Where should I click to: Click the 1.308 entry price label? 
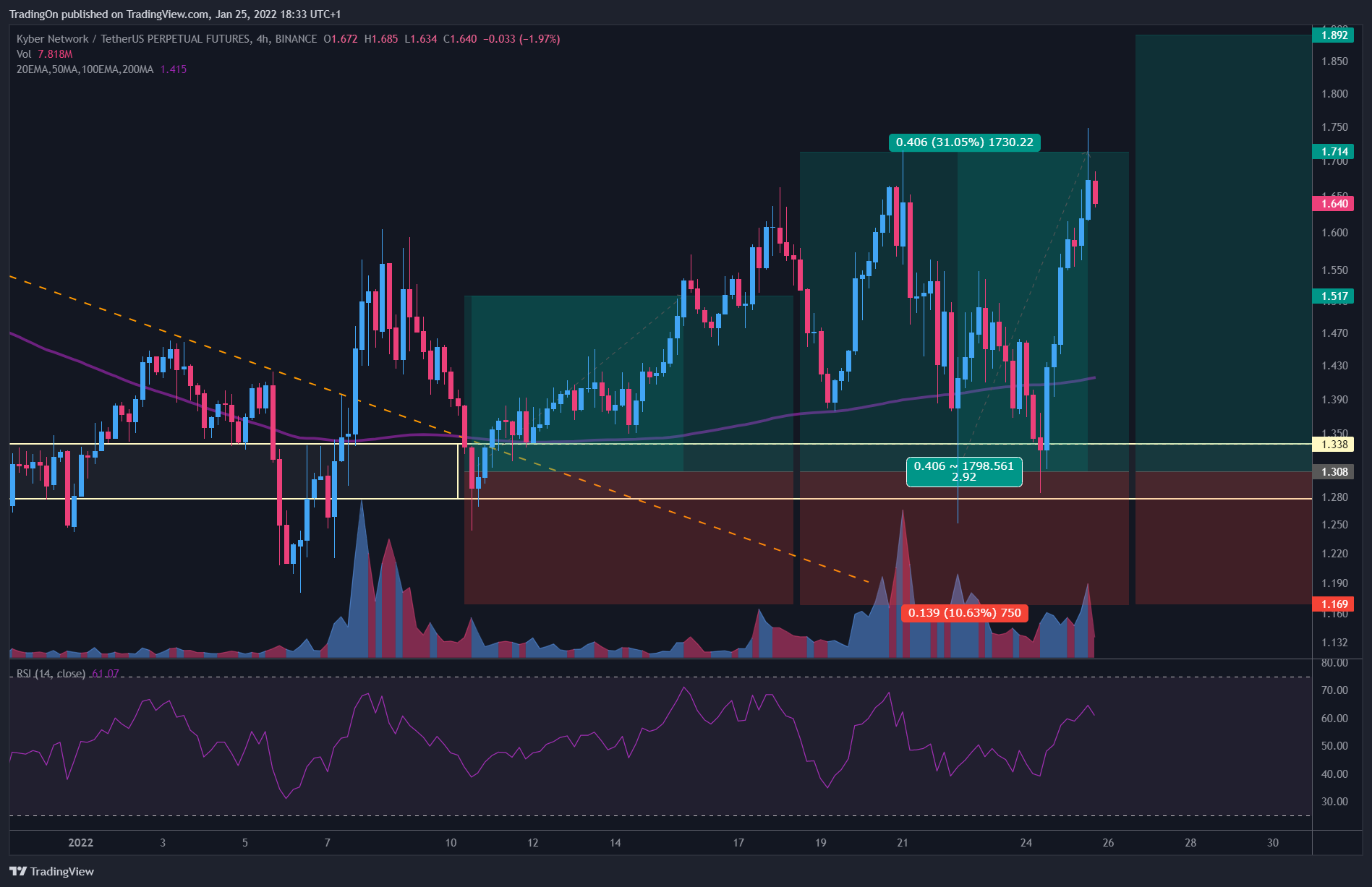(x=1334, y=472)
